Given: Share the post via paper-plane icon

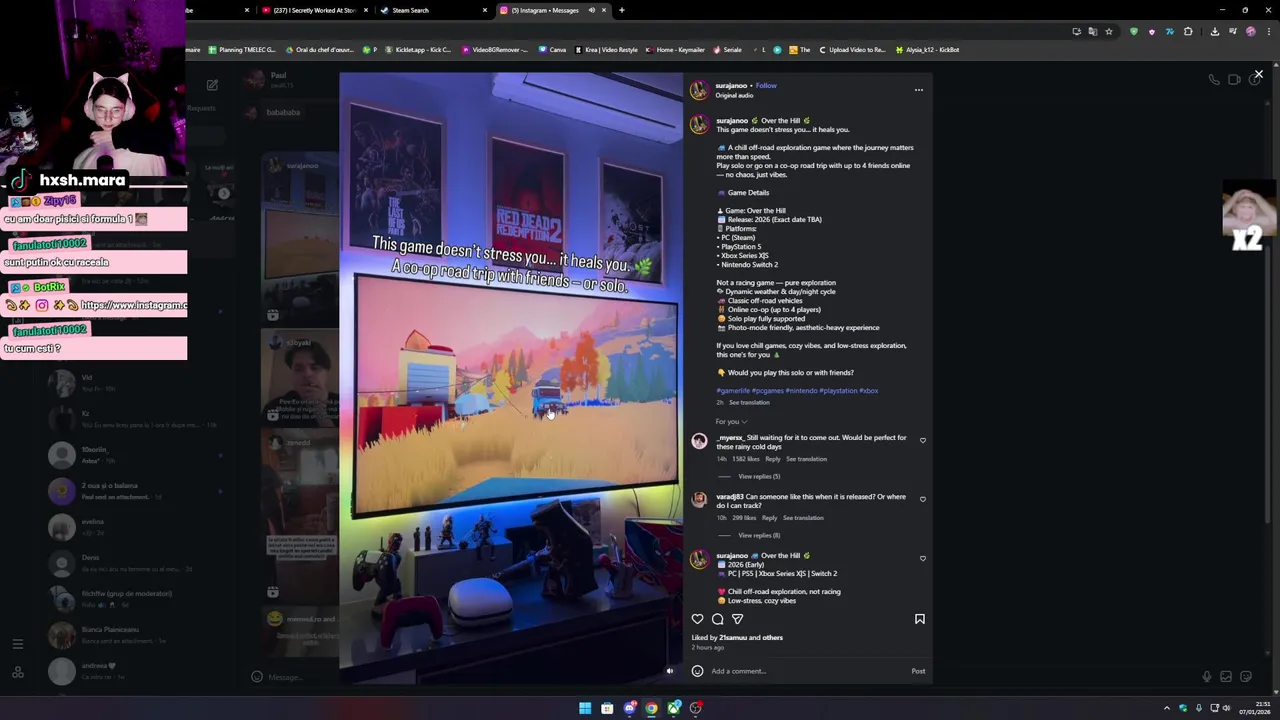Looking at the screenshot, I should (x=737, y=619).
